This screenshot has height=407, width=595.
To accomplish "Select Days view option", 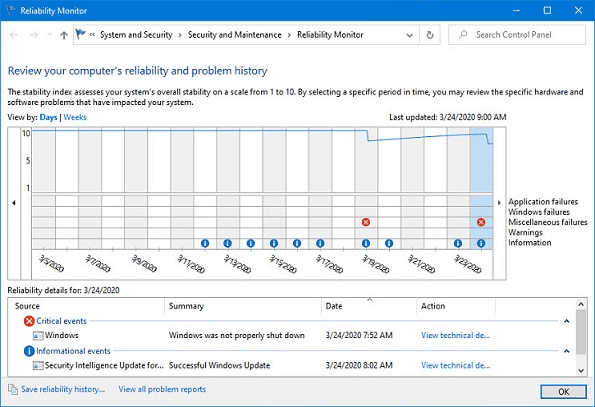I will coord(48,117).
